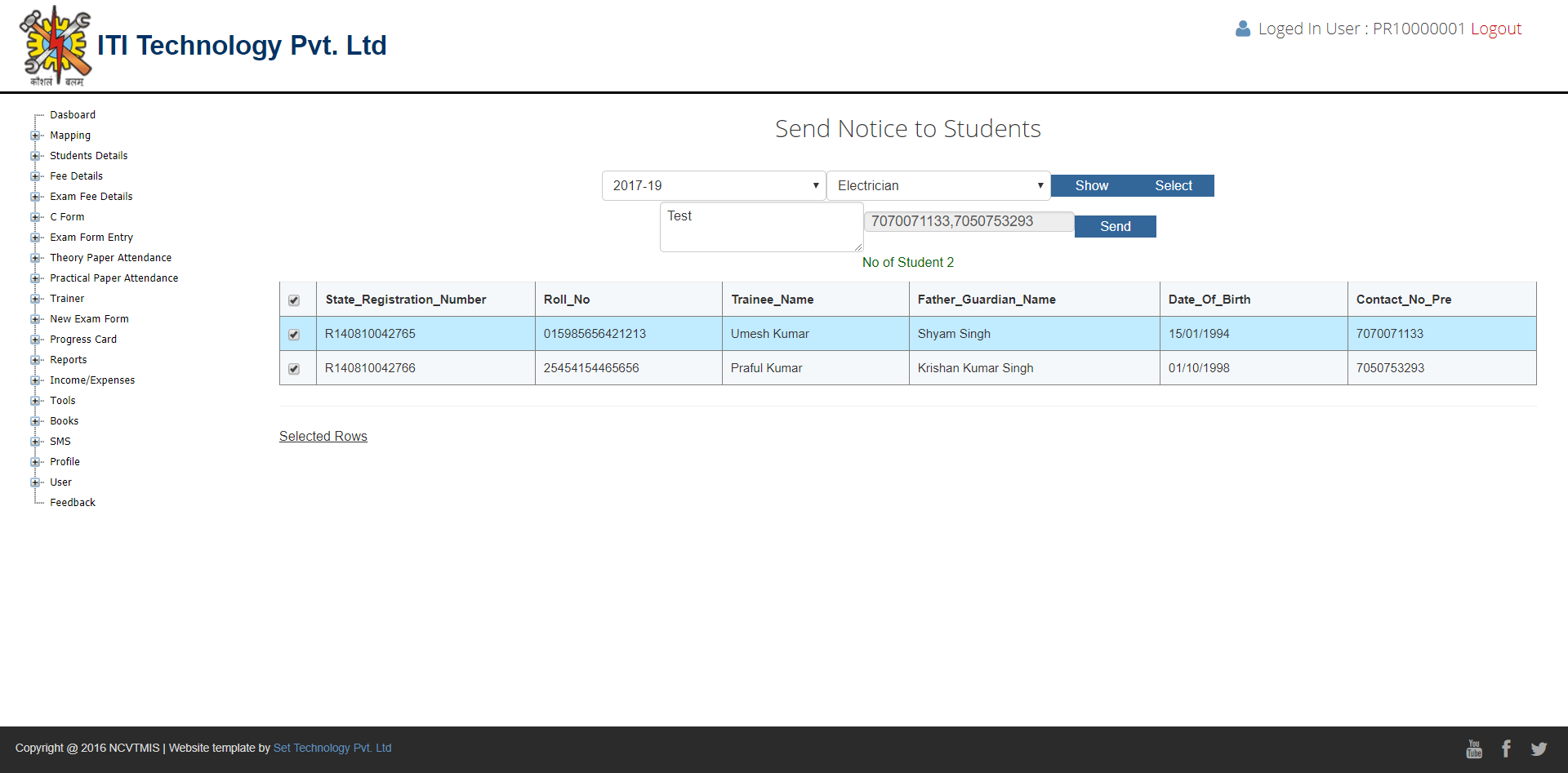The image size is (1568, 773).
Task: Open the Facebook icon in footer
Action: (x=1506, y=749)
